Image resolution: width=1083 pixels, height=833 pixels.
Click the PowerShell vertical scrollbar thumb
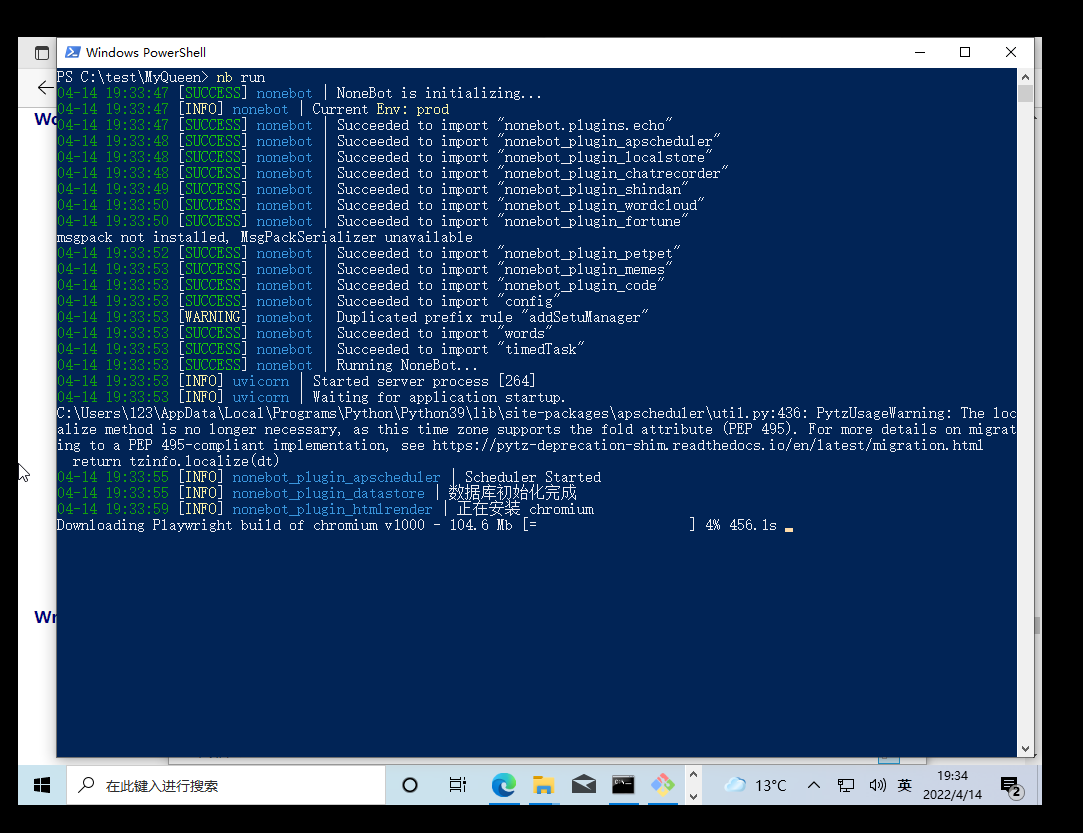(1025, 93)
